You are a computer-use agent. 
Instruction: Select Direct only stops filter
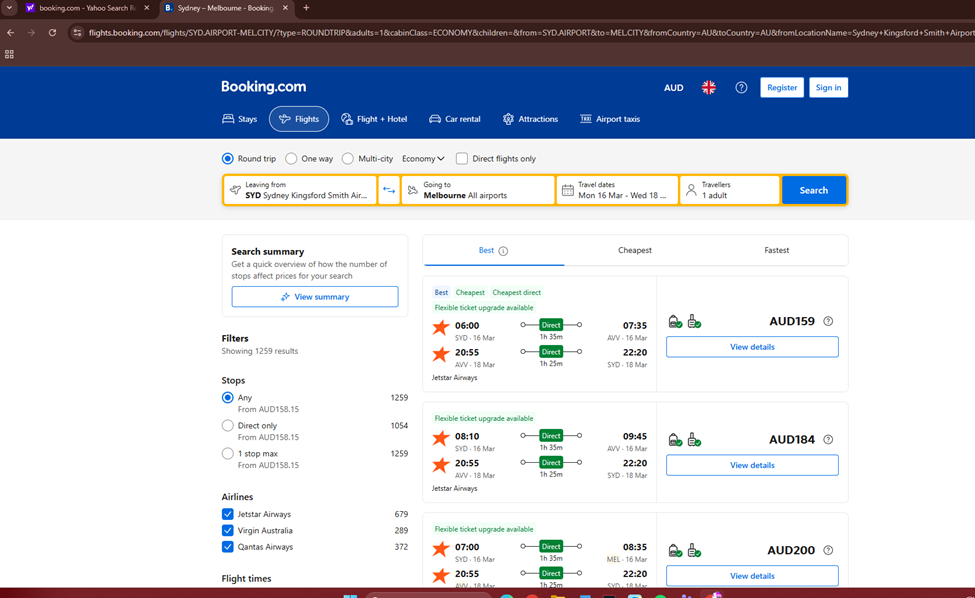pos(228,426)
